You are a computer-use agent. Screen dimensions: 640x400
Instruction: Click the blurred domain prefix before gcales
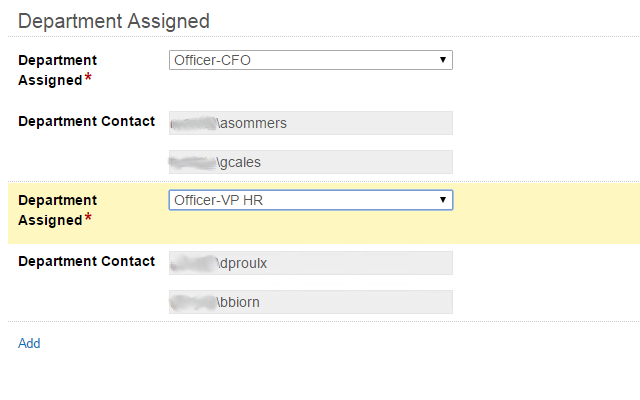[194, 162]
